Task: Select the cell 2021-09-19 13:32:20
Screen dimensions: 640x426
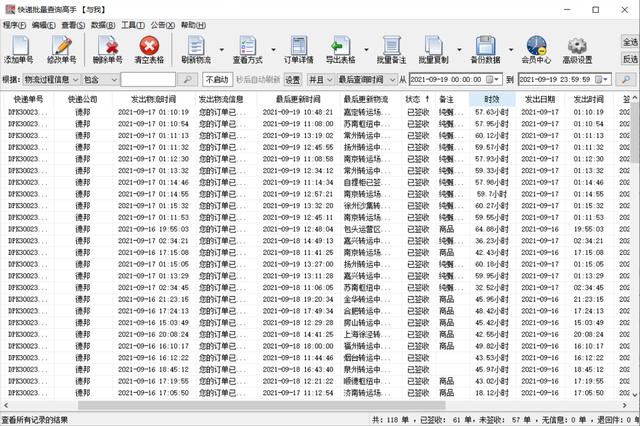Action: (298, 206)
